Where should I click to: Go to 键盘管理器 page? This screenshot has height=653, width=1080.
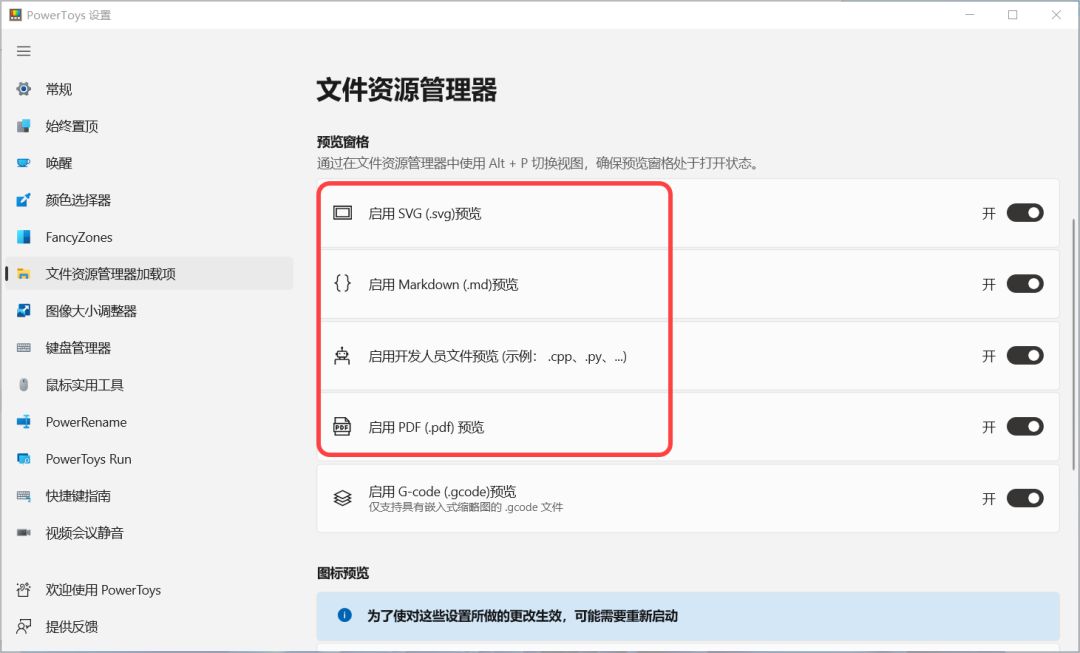149,348
